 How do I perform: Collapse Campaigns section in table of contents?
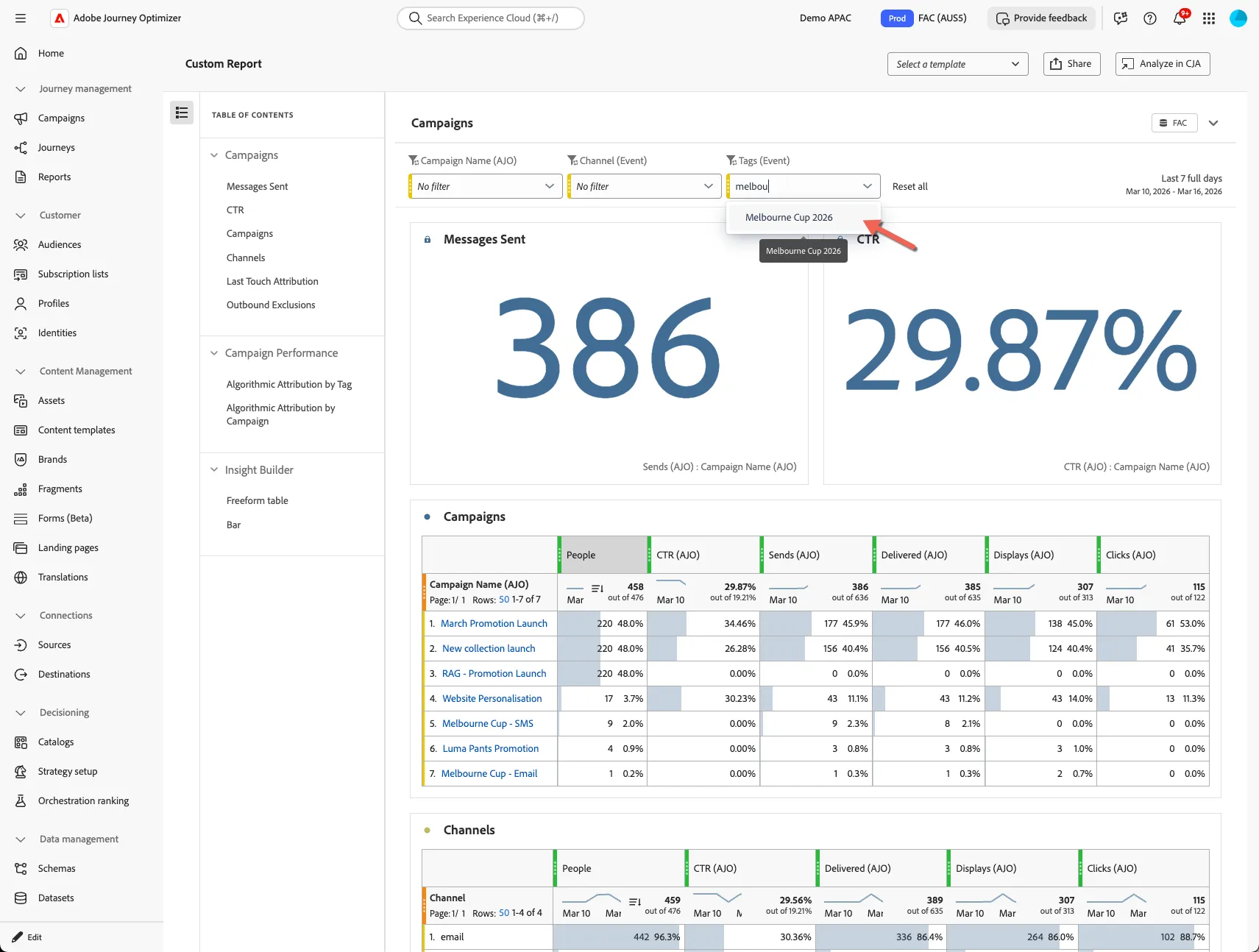pyautogui.click(x=214, y=155)
